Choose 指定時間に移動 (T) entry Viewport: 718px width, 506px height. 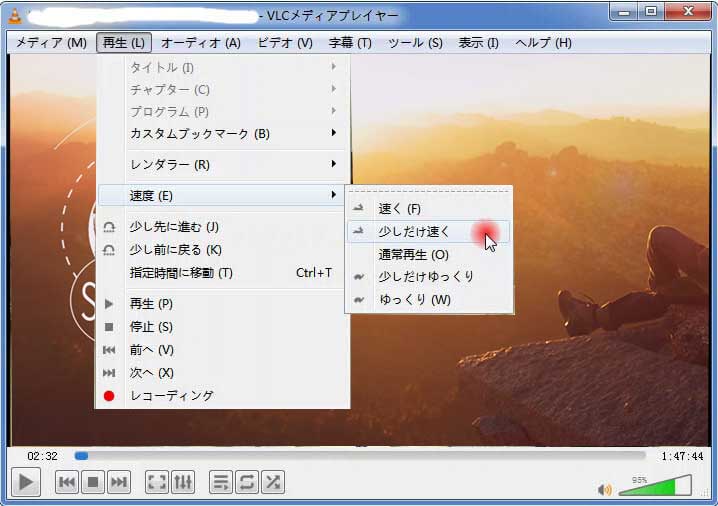(x=223, y=273)
